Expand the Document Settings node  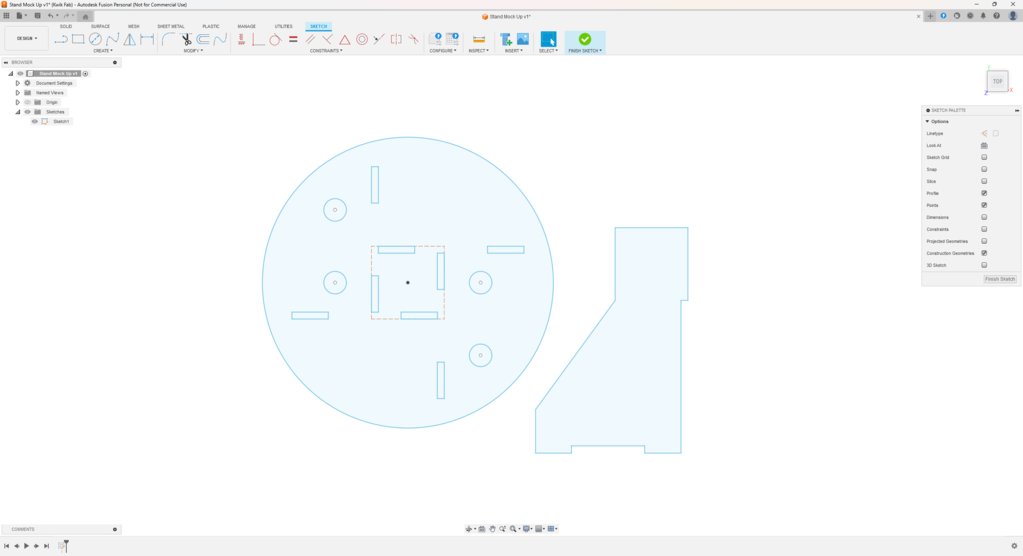tap(18, 83)
